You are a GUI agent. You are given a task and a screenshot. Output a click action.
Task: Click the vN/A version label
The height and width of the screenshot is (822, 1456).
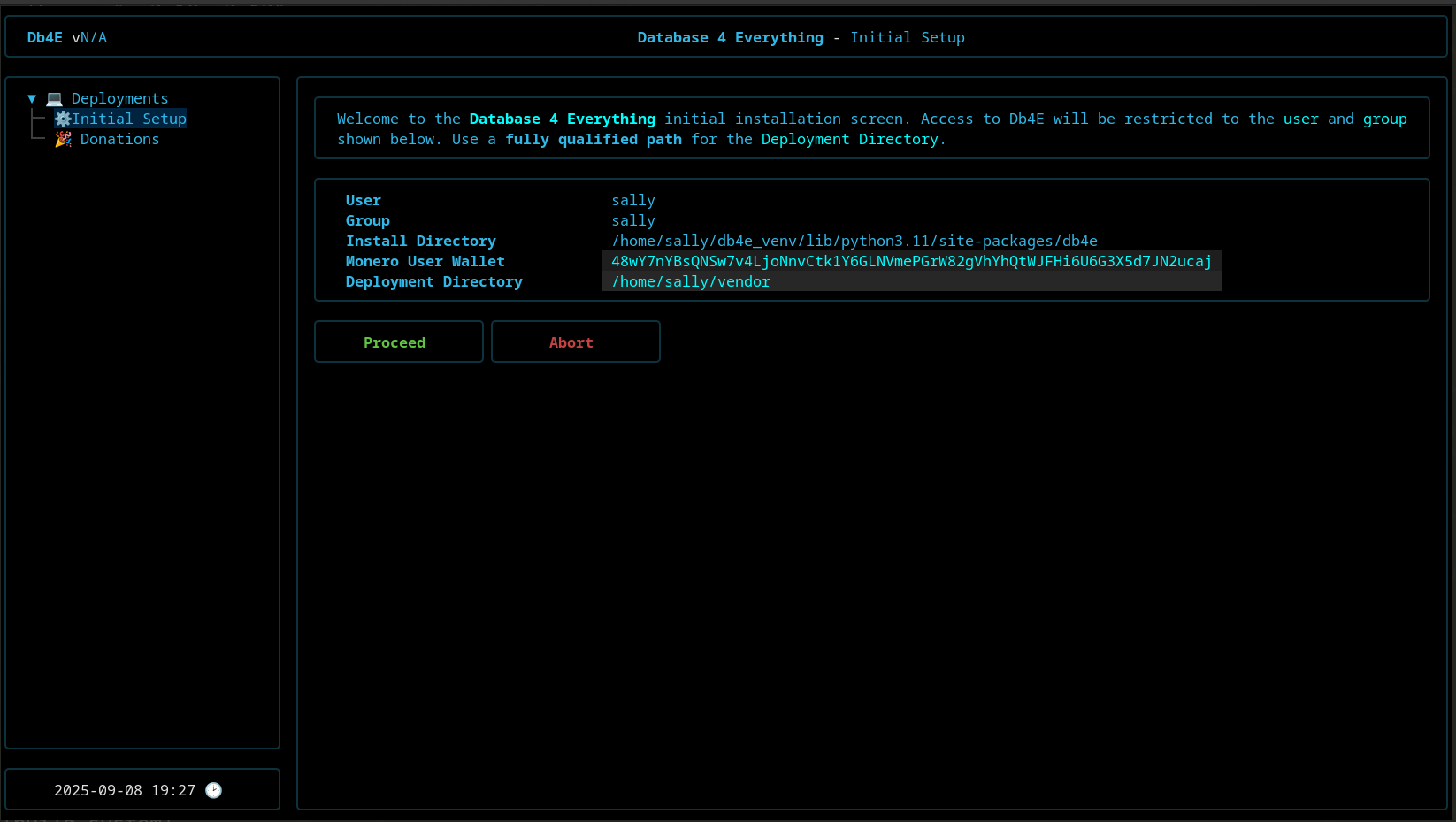[x=89, y=38]
